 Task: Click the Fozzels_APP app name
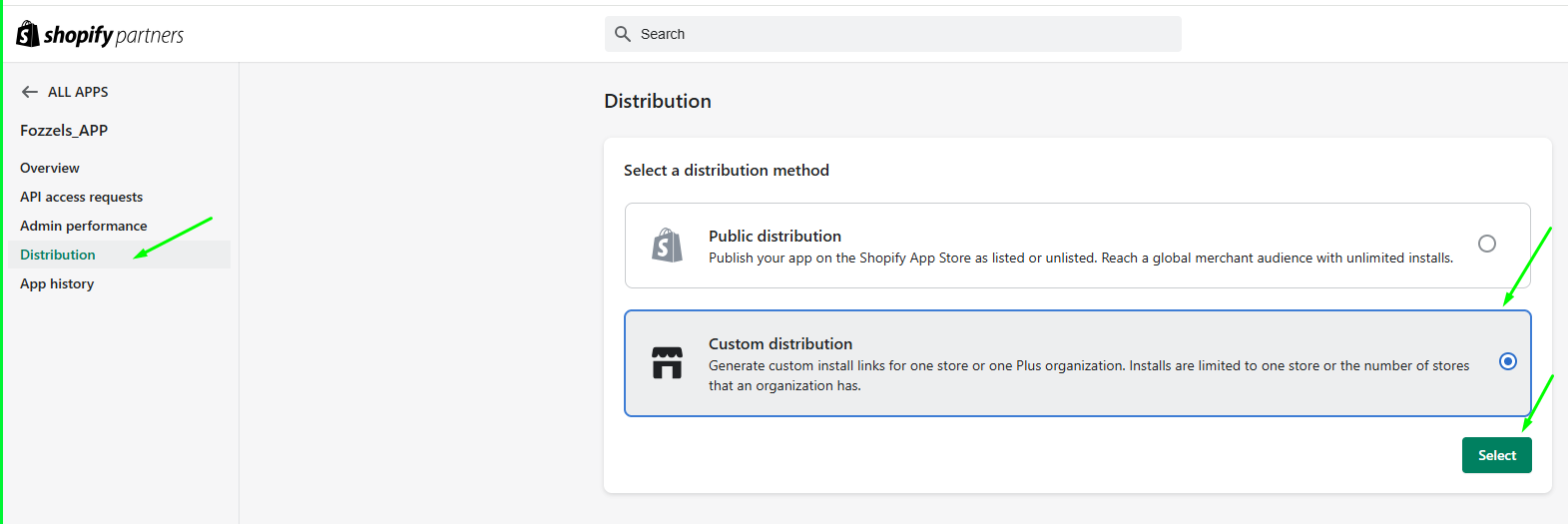64,131
